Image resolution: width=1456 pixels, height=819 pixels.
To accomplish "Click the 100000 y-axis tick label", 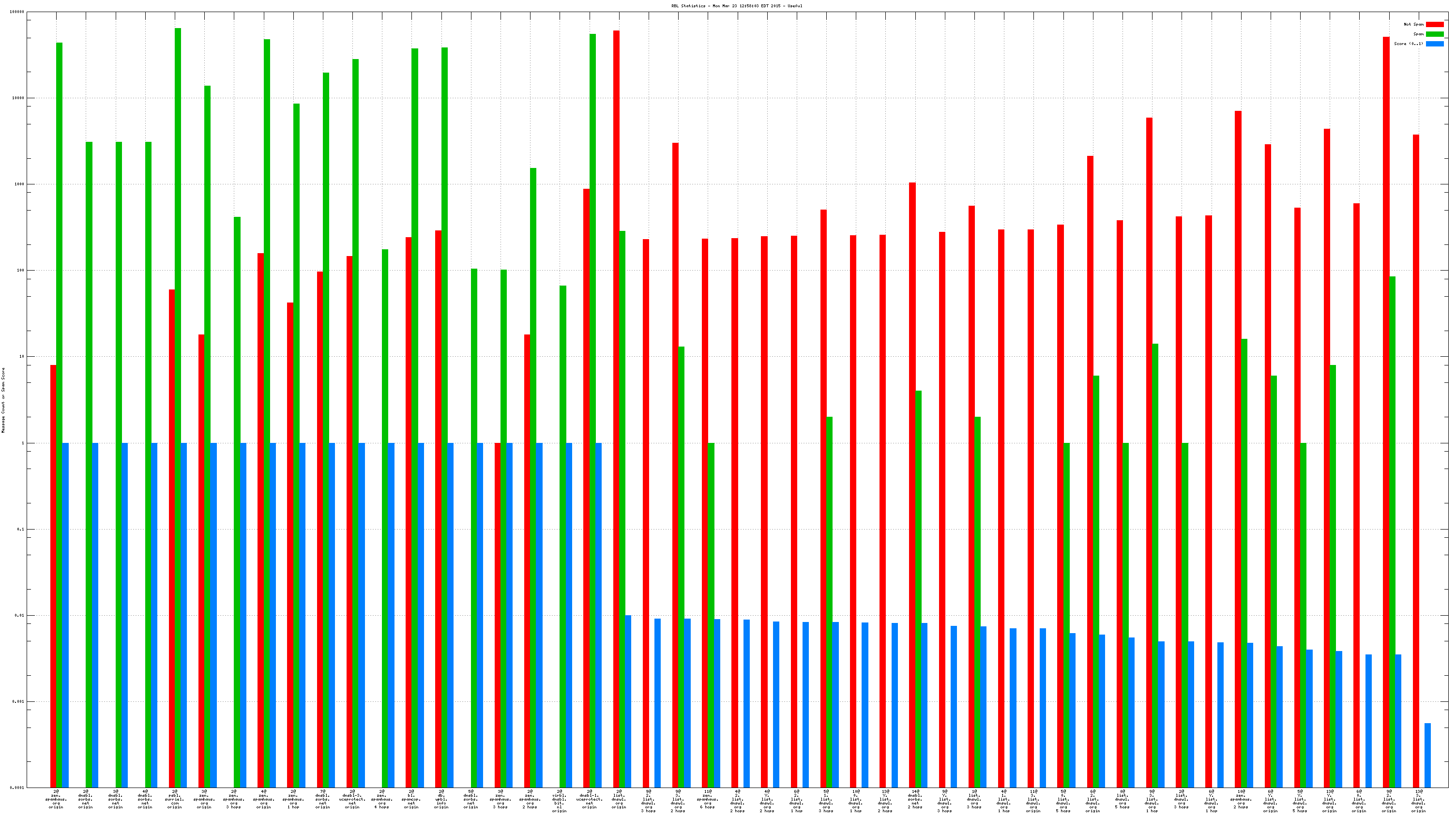I will tap(17, 12).
